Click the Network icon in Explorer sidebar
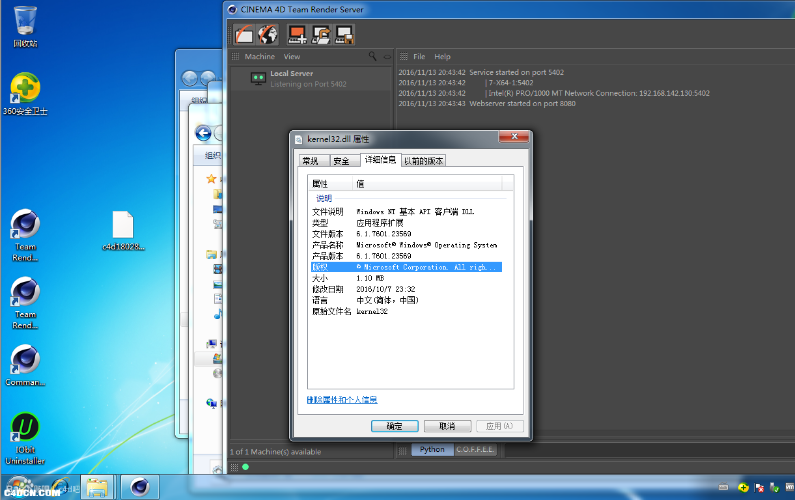The image size is (795, 500). (x=212, y=403)
